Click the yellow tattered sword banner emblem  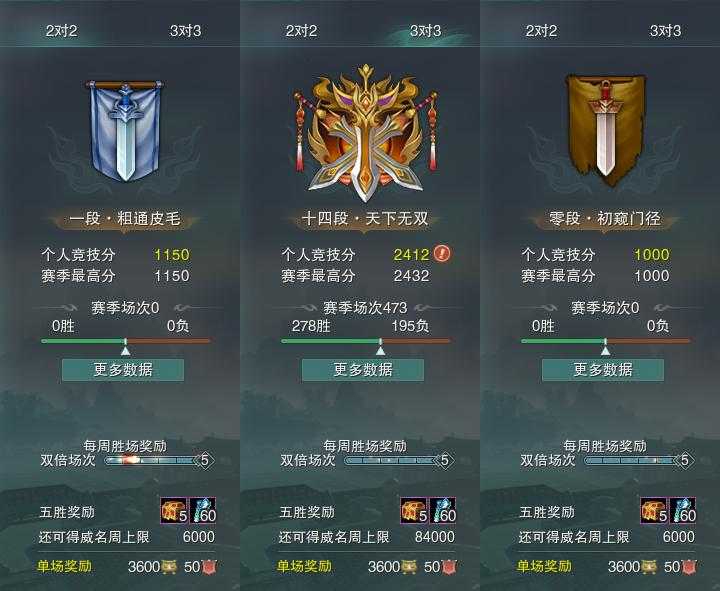[x=605, y=130]
